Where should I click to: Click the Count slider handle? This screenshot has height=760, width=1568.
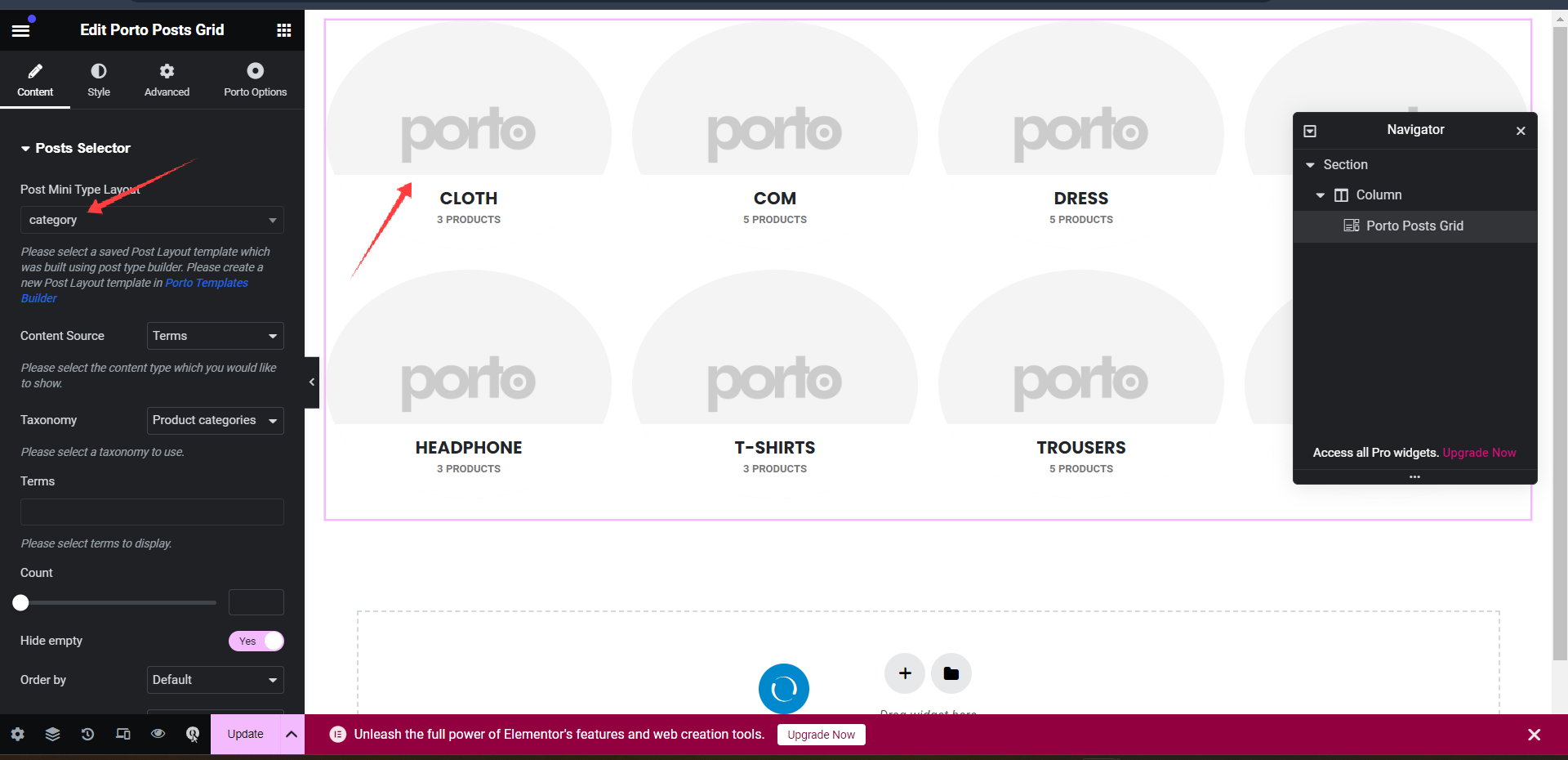tap(20, 603)
